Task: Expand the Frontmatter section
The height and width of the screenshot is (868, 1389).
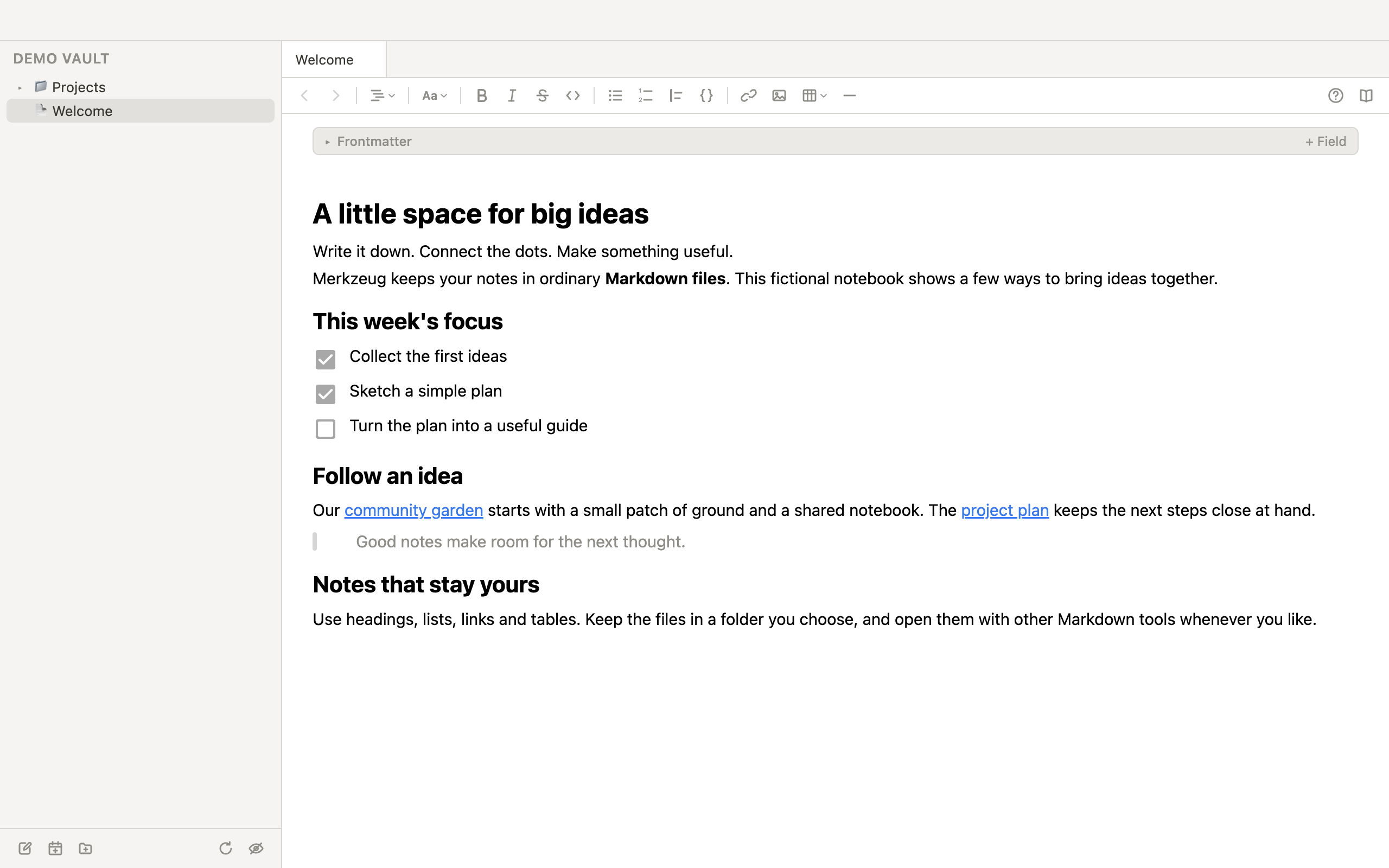Action: click(327, 142)
